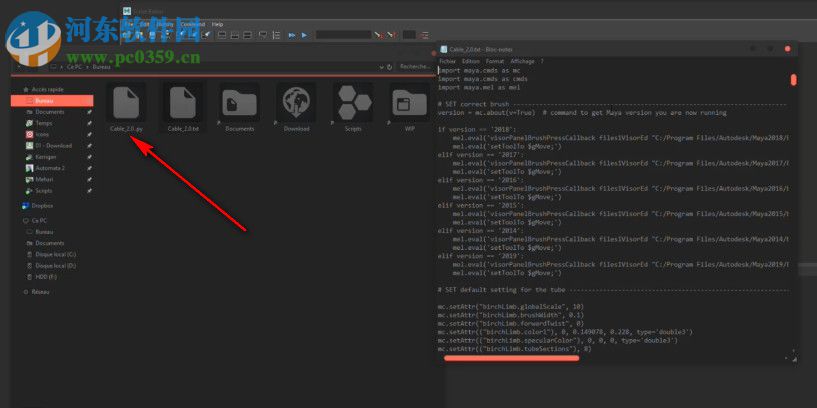Click line 'import maya.mel as mel'

pyautogui.click(x=479, y=88)
